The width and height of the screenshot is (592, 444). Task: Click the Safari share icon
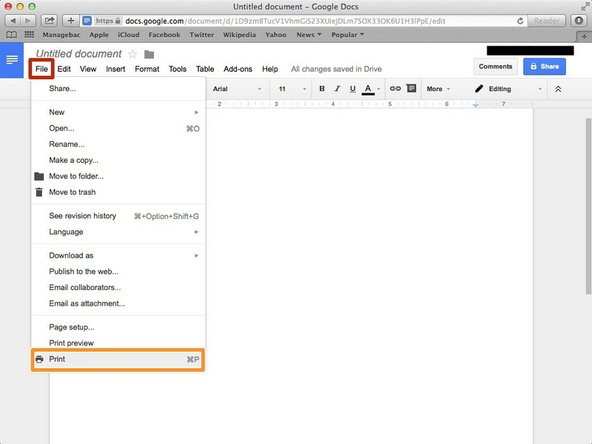click(49, 21)
